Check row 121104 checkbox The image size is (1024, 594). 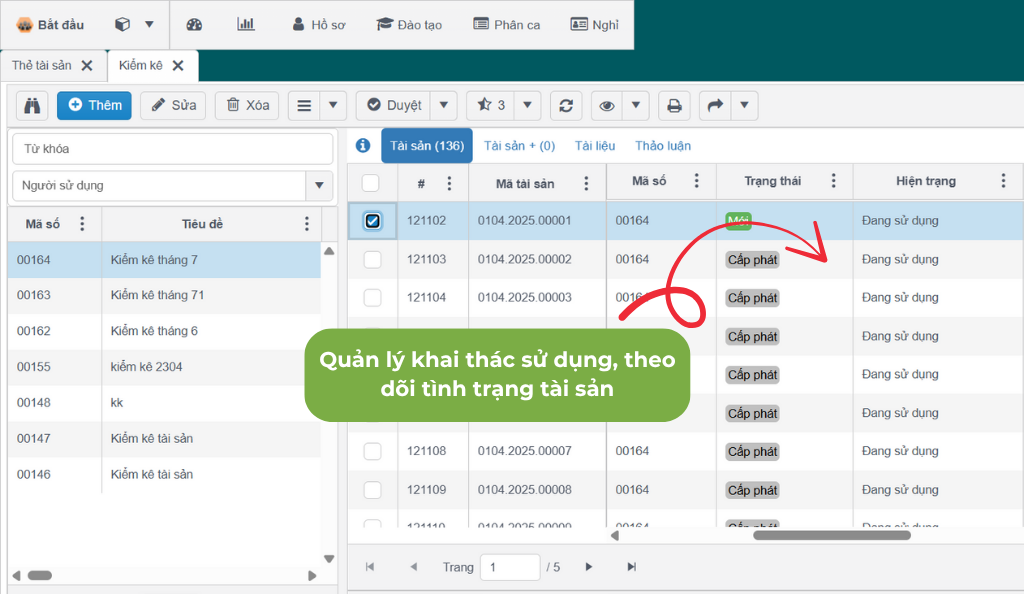(372, 298)
